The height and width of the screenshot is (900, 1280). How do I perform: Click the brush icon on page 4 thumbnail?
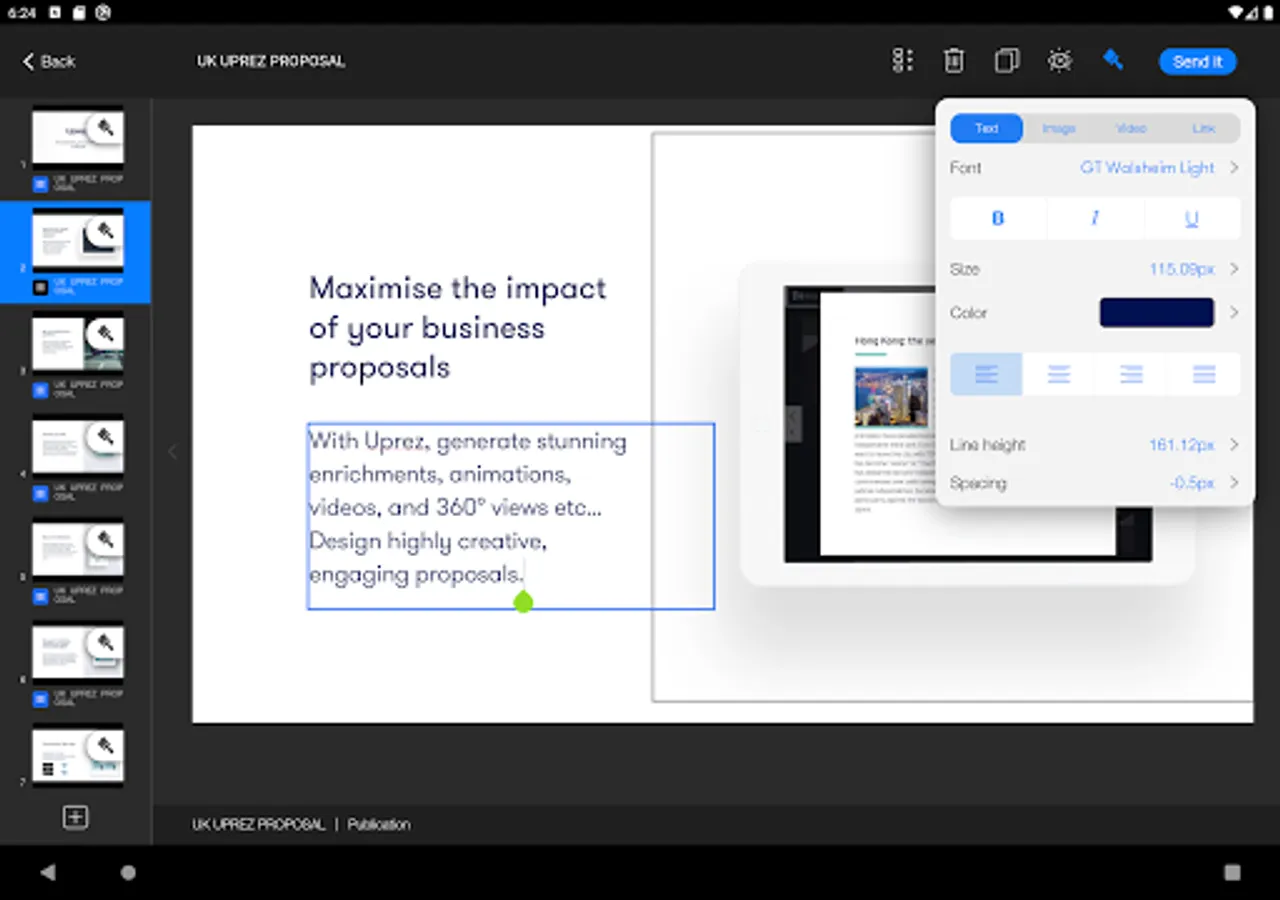105,437
